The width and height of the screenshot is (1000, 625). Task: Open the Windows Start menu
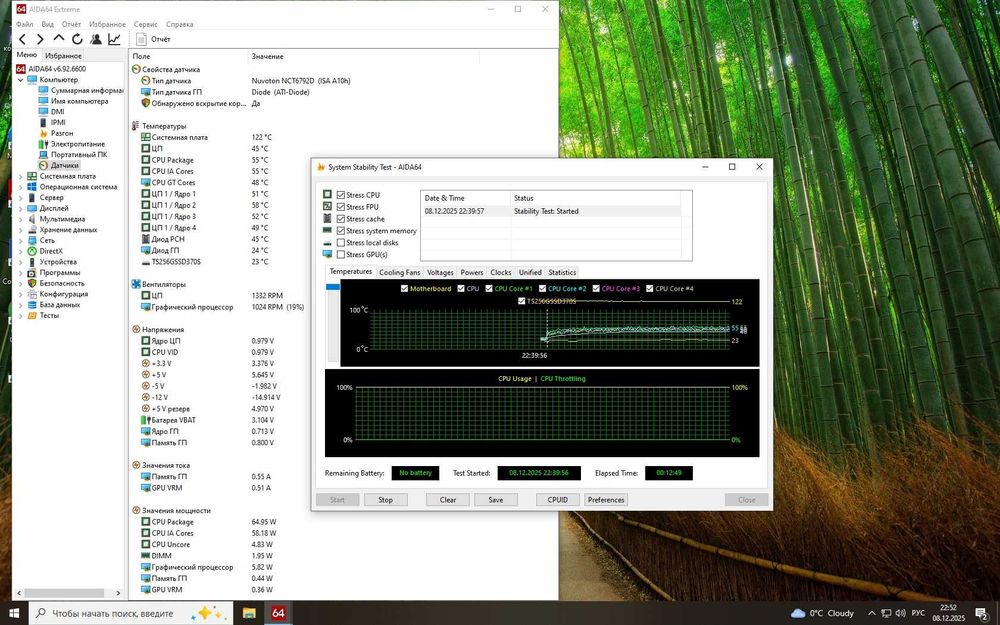13,613
